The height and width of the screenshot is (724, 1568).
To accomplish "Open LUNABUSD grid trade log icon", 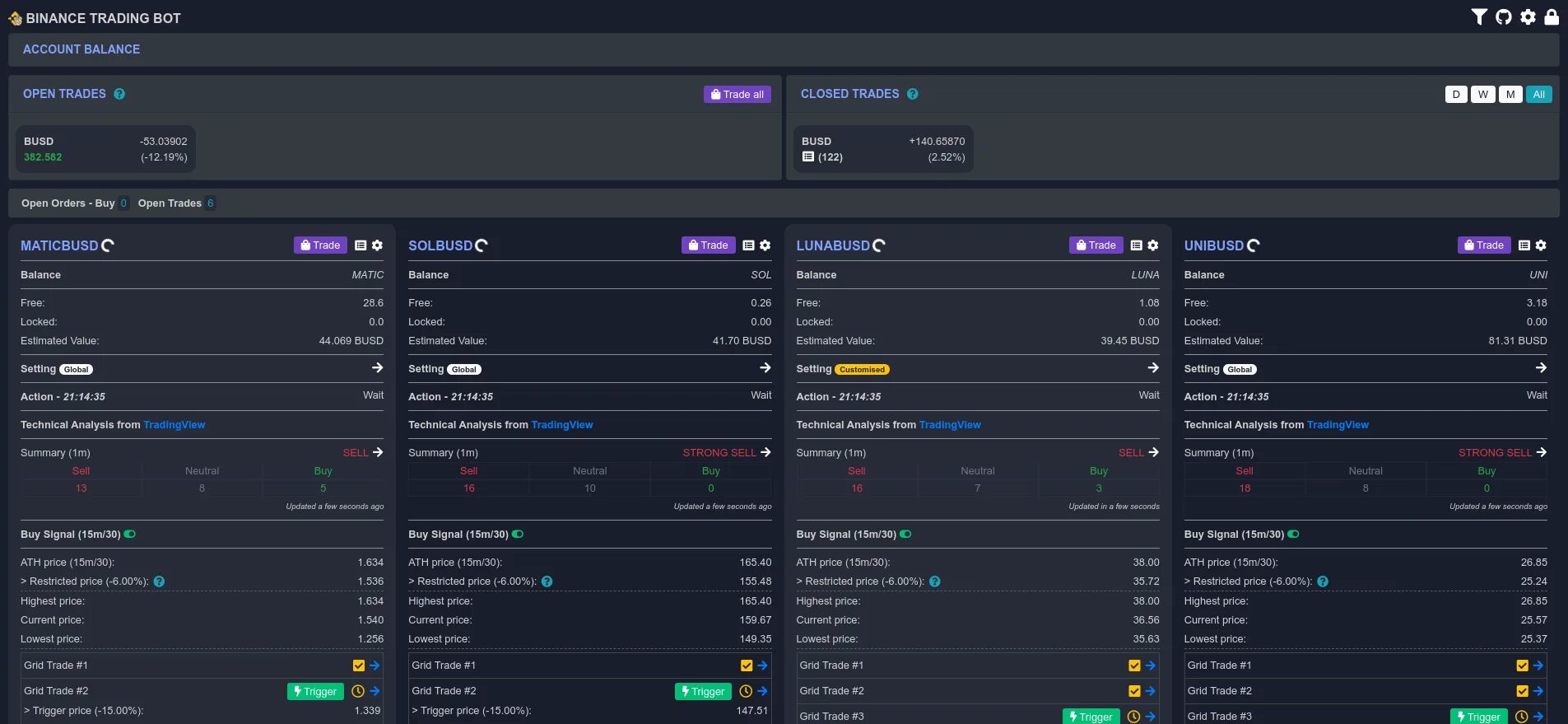I will 1136,245.
